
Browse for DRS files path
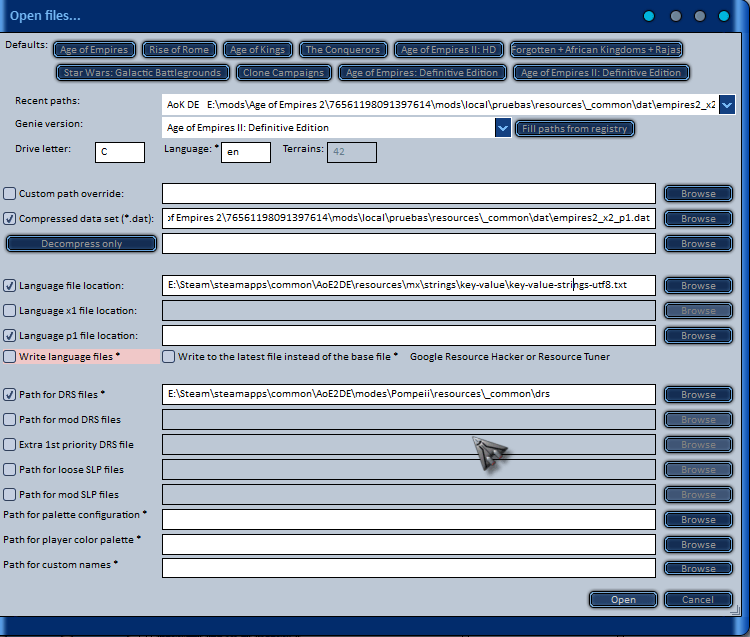tap(698, 395)
